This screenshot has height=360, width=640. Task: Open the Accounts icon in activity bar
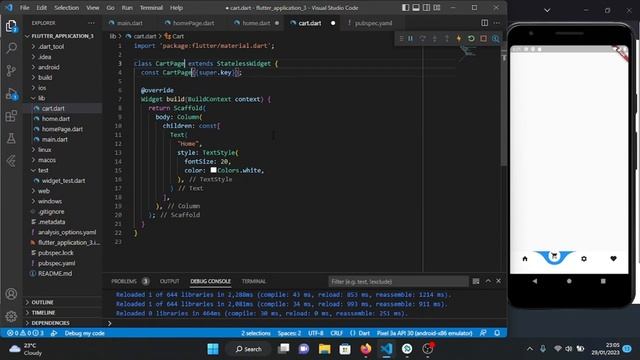coord(11,294)
